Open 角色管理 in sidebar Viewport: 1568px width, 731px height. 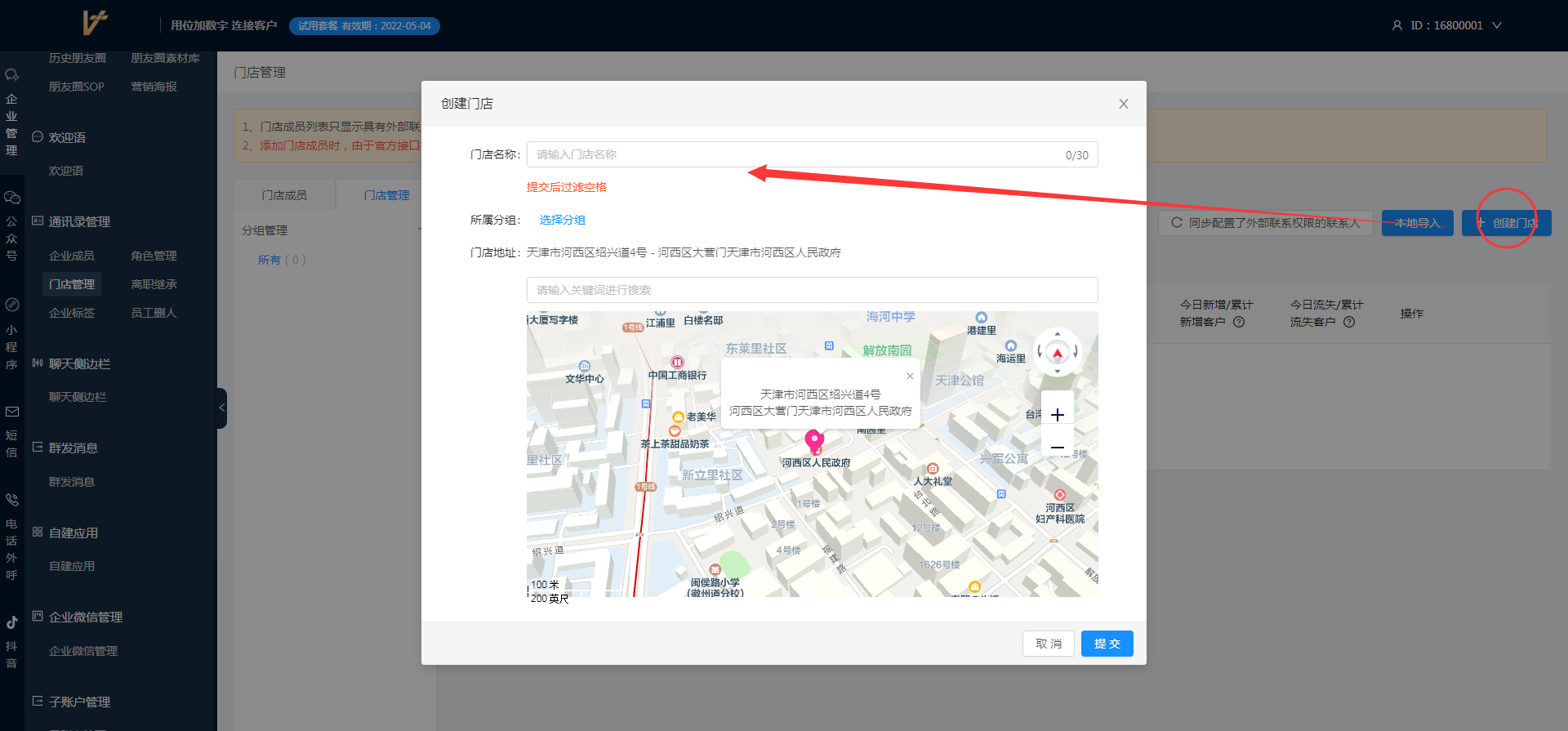coord(154,256)
